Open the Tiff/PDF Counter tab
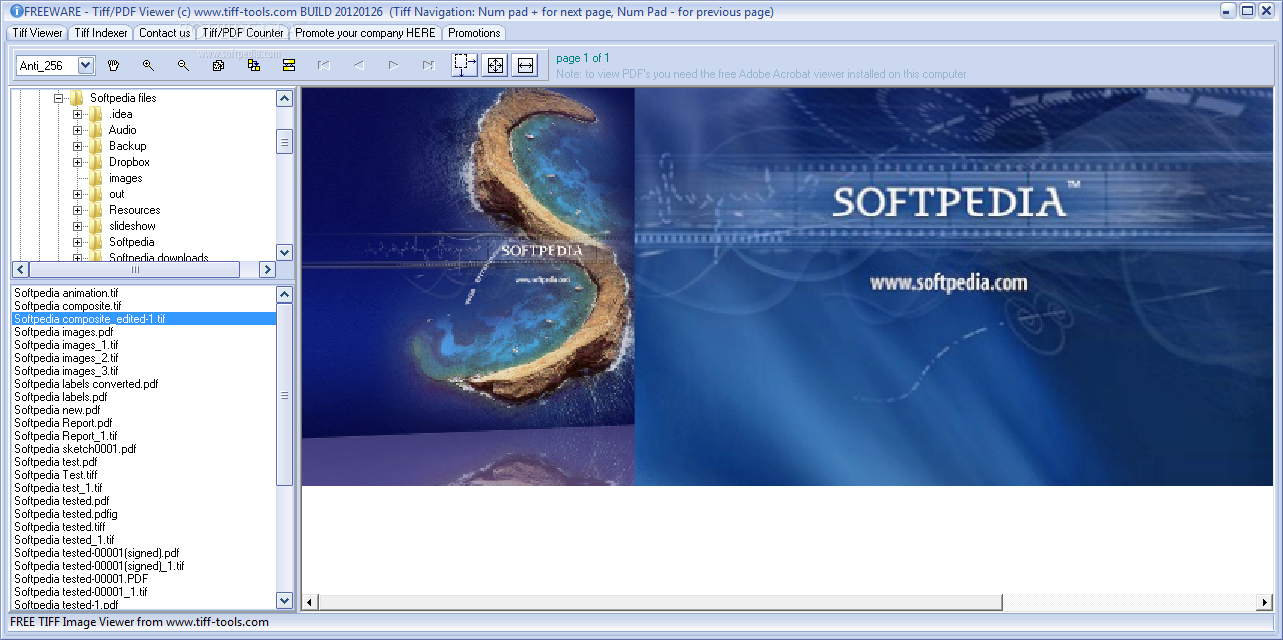 click(242, 33)
